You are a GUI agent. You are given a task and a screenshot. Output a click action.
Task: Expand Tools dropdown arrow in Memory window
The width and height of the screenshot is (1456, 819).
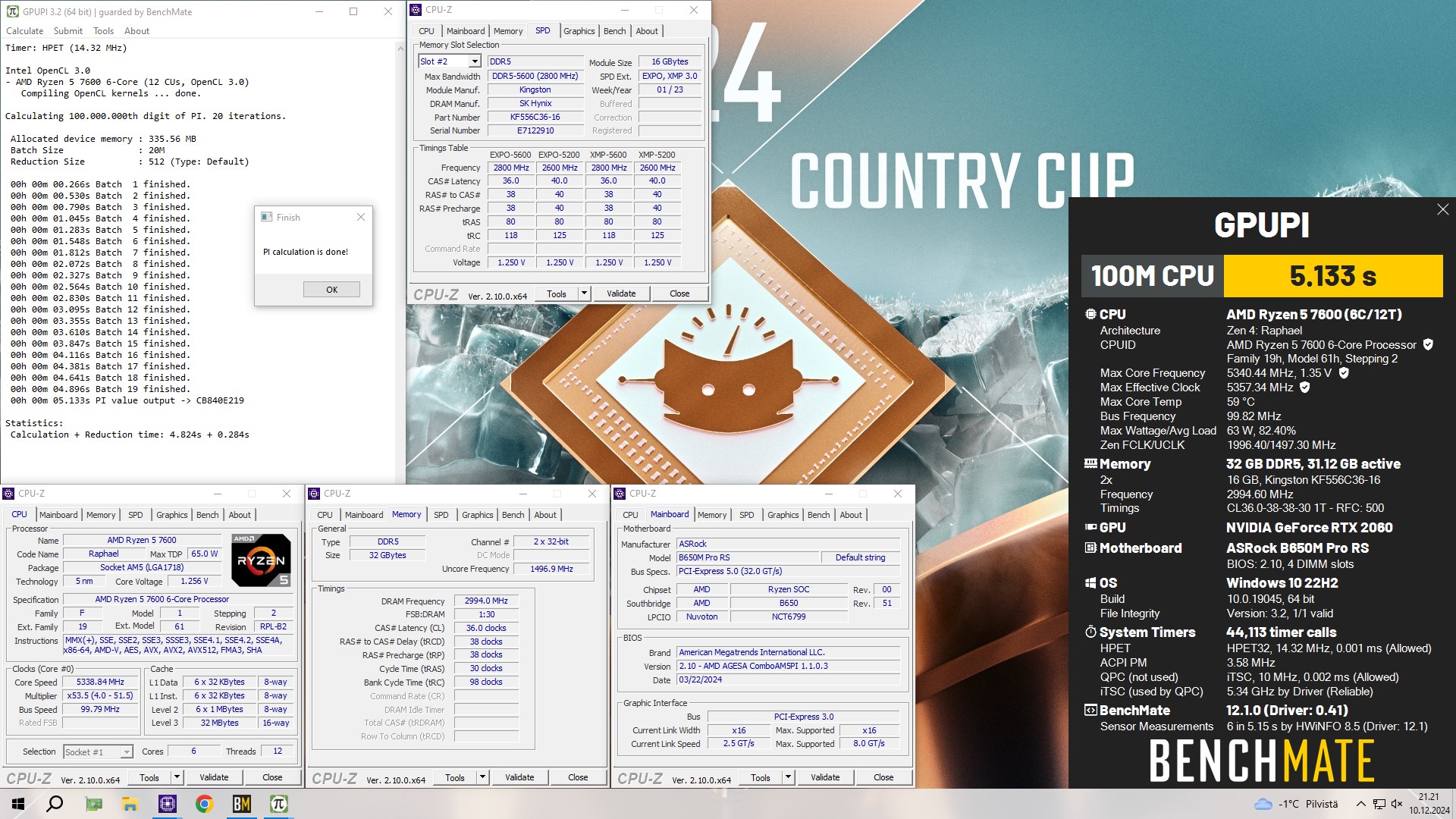tap(482, 777)
